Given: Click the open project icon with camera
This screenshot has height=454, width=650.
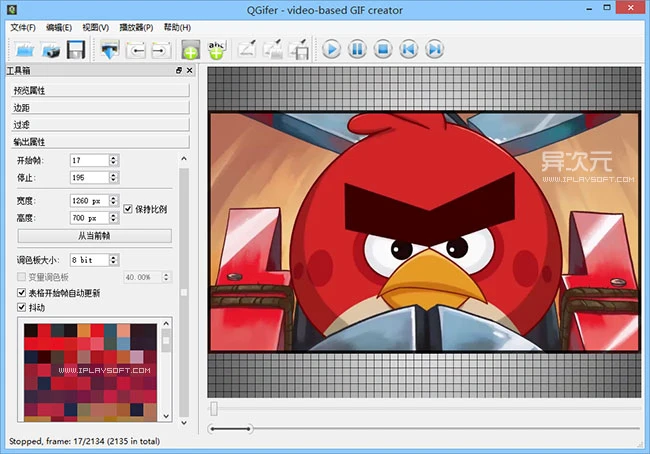Looking at the screenshot, I should pos(51,50).
